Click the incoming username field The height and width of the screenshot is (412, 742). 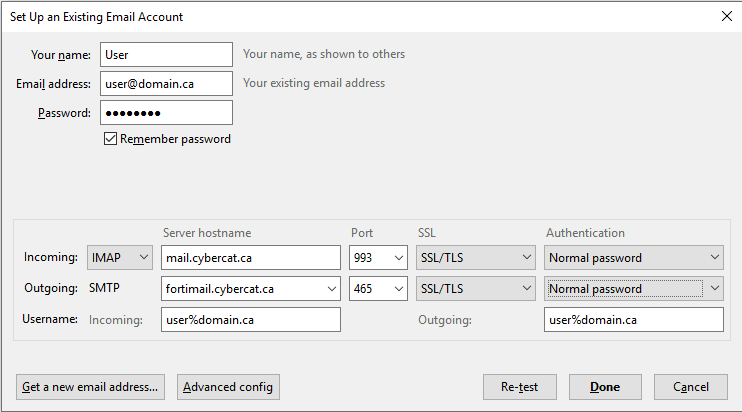250,320
